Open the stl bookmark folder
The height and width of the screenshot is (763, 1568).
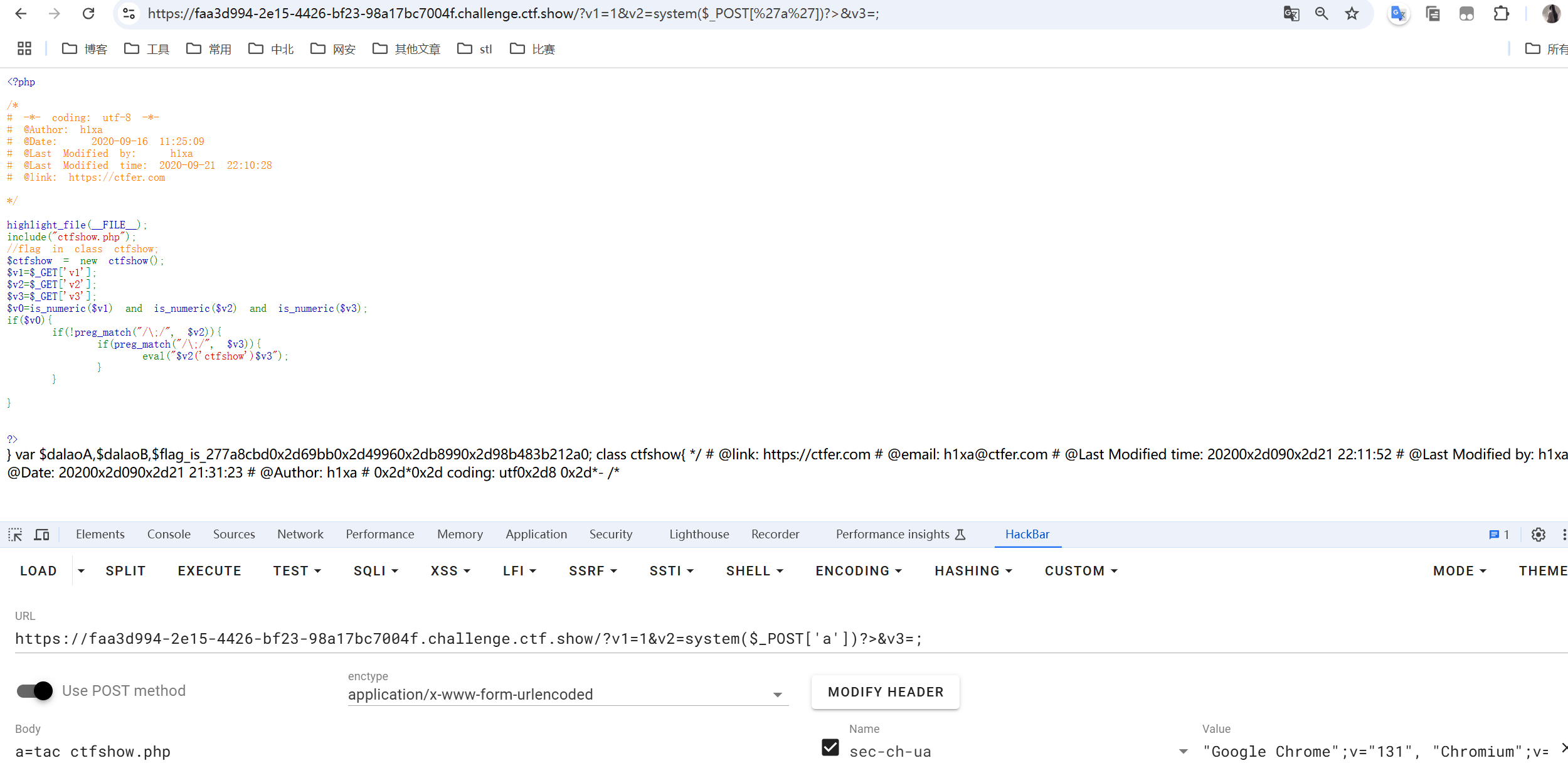point(475,49)
